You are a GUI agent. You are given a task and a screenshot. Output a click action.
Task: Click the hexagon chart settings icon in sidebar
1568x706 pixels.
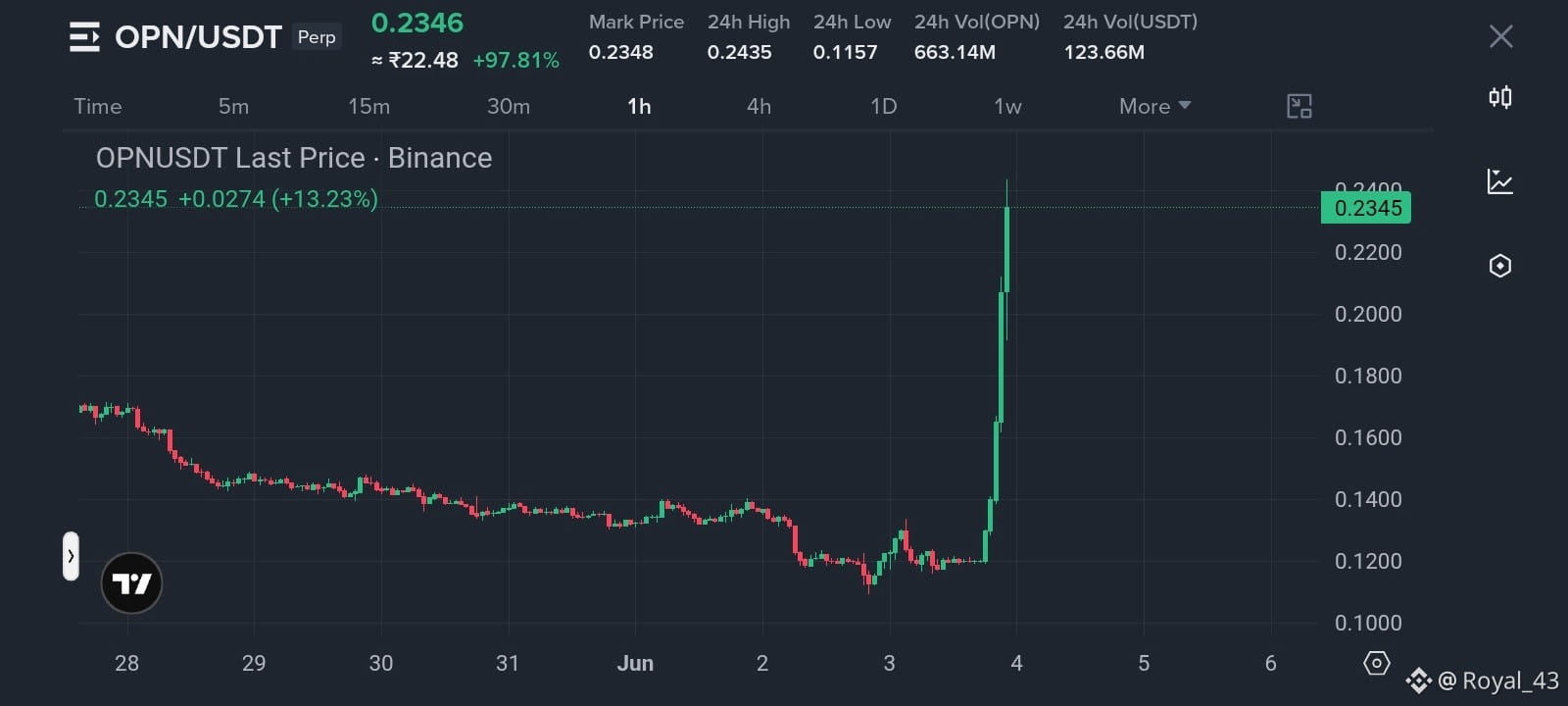[x=1499, y=266]
